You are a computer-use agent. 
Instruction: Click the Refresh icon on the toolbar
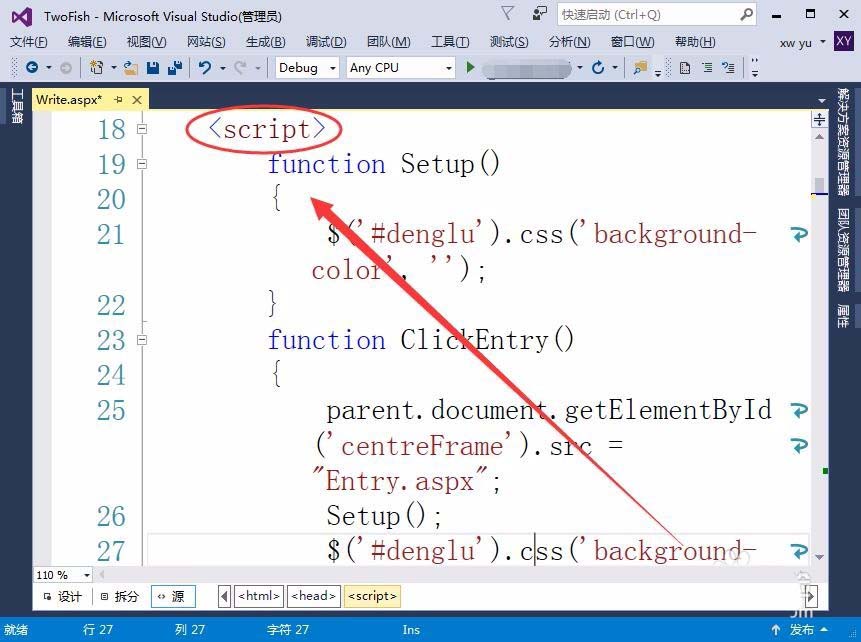point(598,67)
